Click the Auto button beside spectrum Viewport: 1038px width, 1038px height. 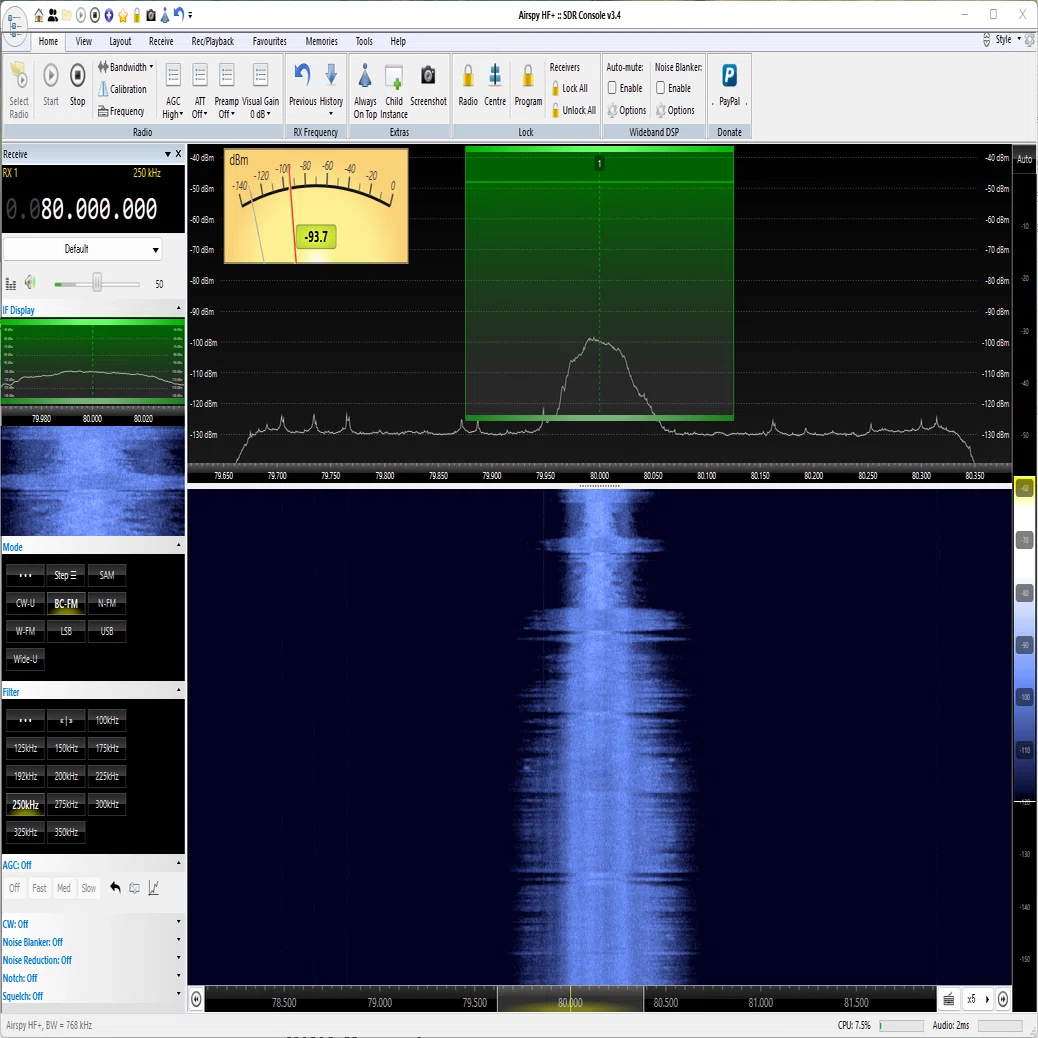[x=1024, y=159]
